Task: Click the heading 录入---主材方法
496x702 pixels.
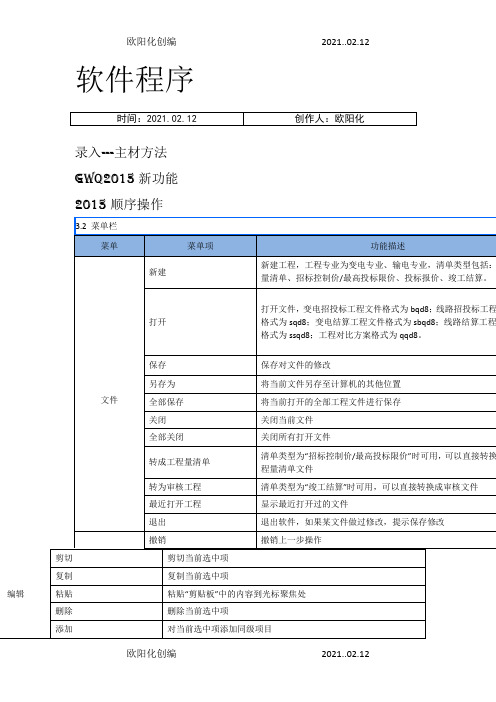Action: point(121,153)
